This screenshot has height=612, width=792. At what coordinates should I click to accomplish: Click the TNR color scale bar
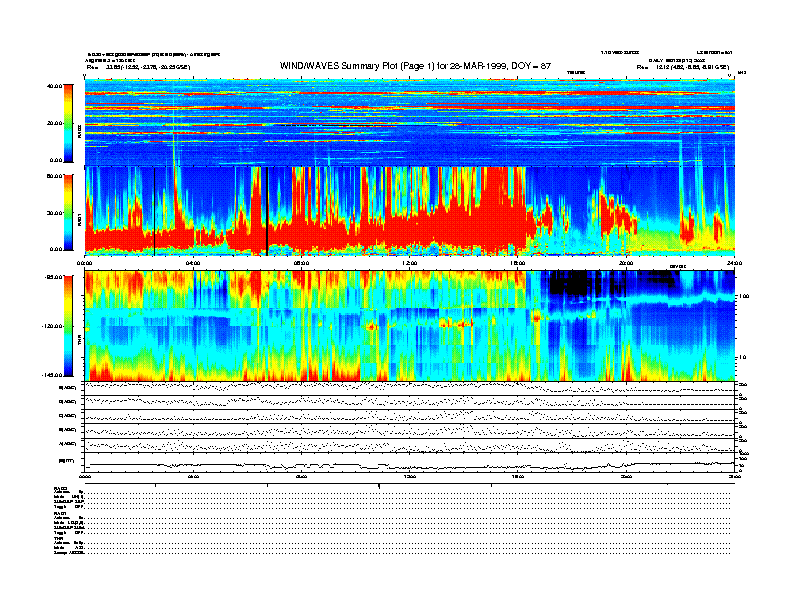coord(68,326)
